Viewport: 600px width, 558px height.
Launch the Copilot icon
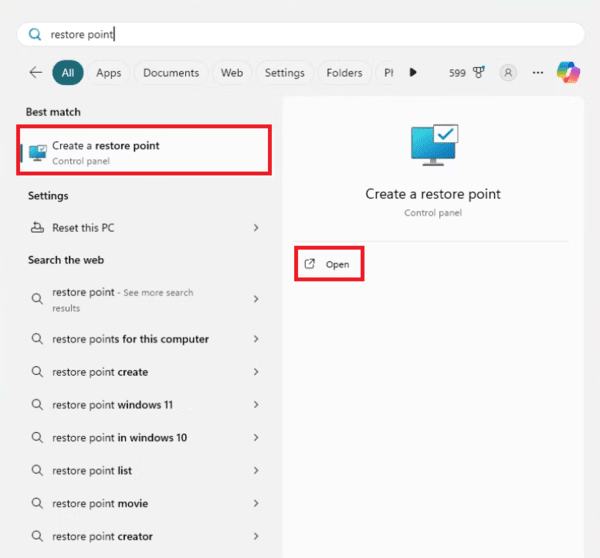tap(568, 72)
